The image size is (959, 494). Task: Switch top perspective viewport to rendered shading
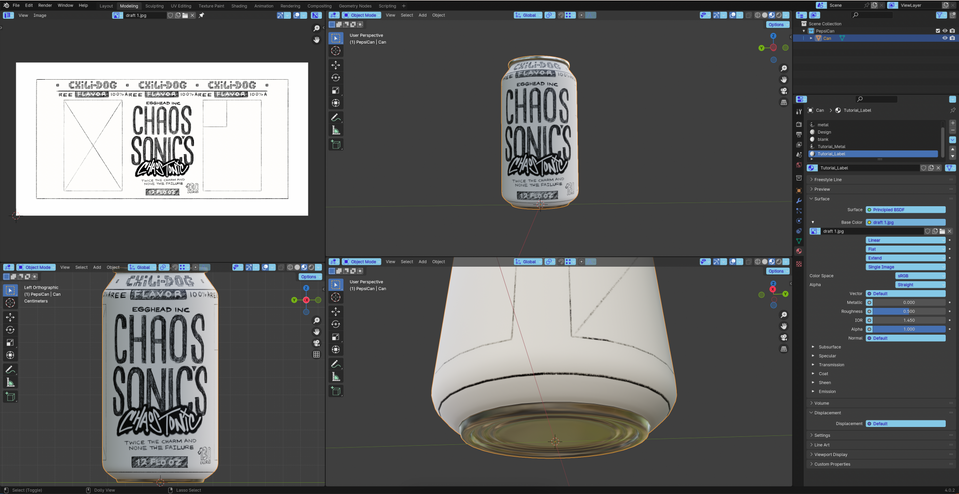(779, 15)
